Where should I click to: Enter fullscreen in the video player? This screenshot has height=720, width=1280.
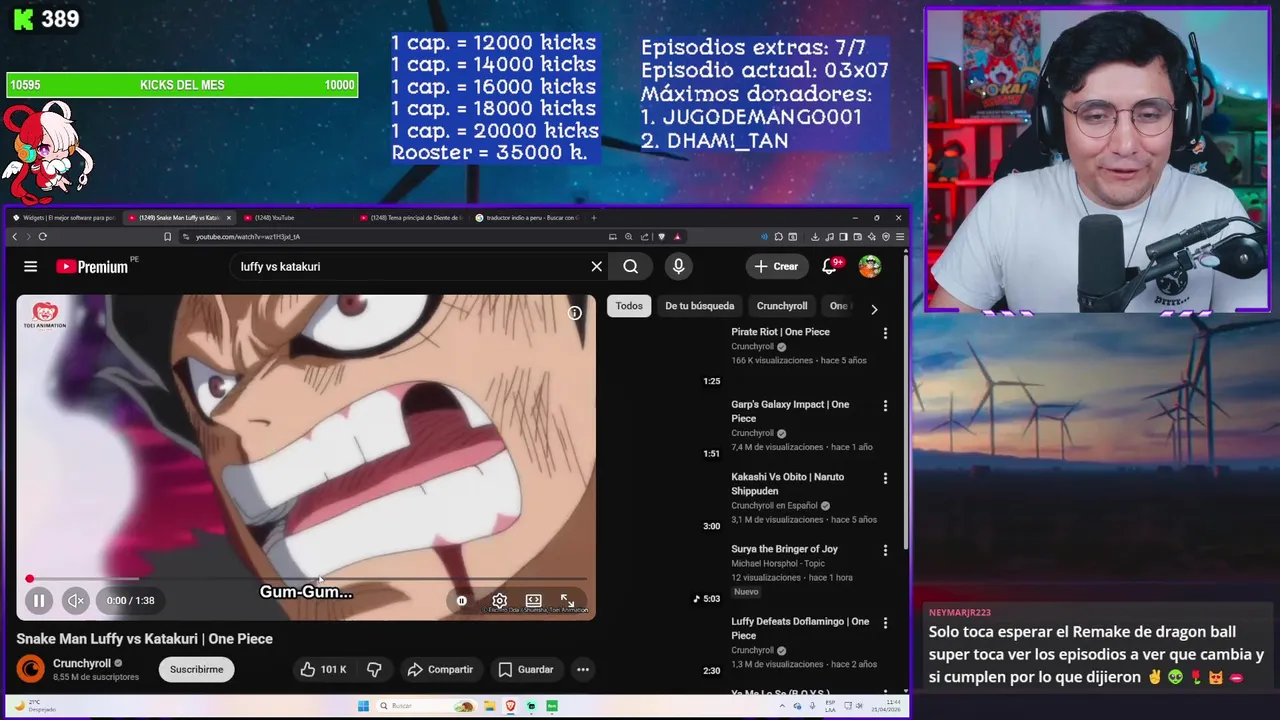click(x=567, y=601)
